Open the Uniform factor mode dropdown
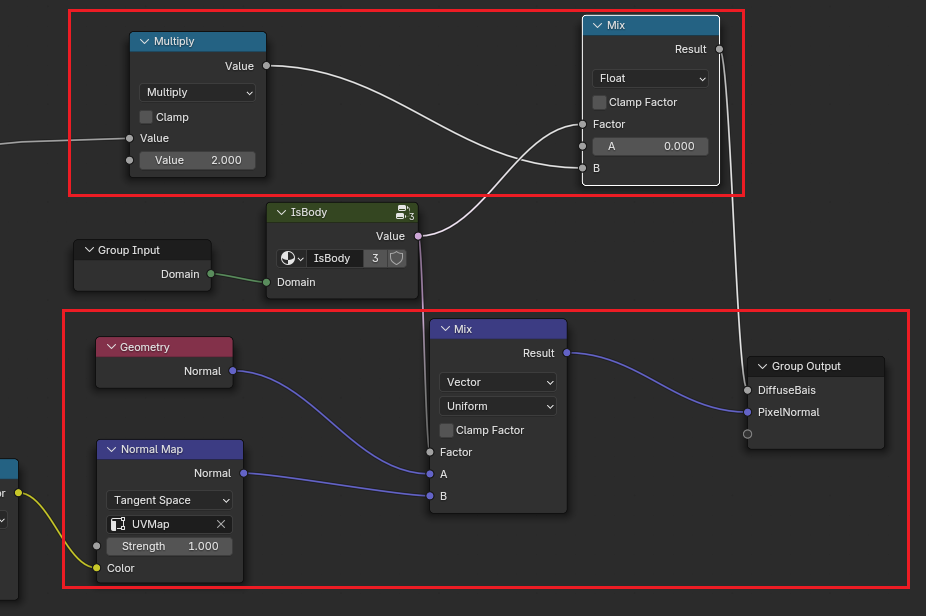The width and height of the screenshot is (926, 616). tap(497, 406)
